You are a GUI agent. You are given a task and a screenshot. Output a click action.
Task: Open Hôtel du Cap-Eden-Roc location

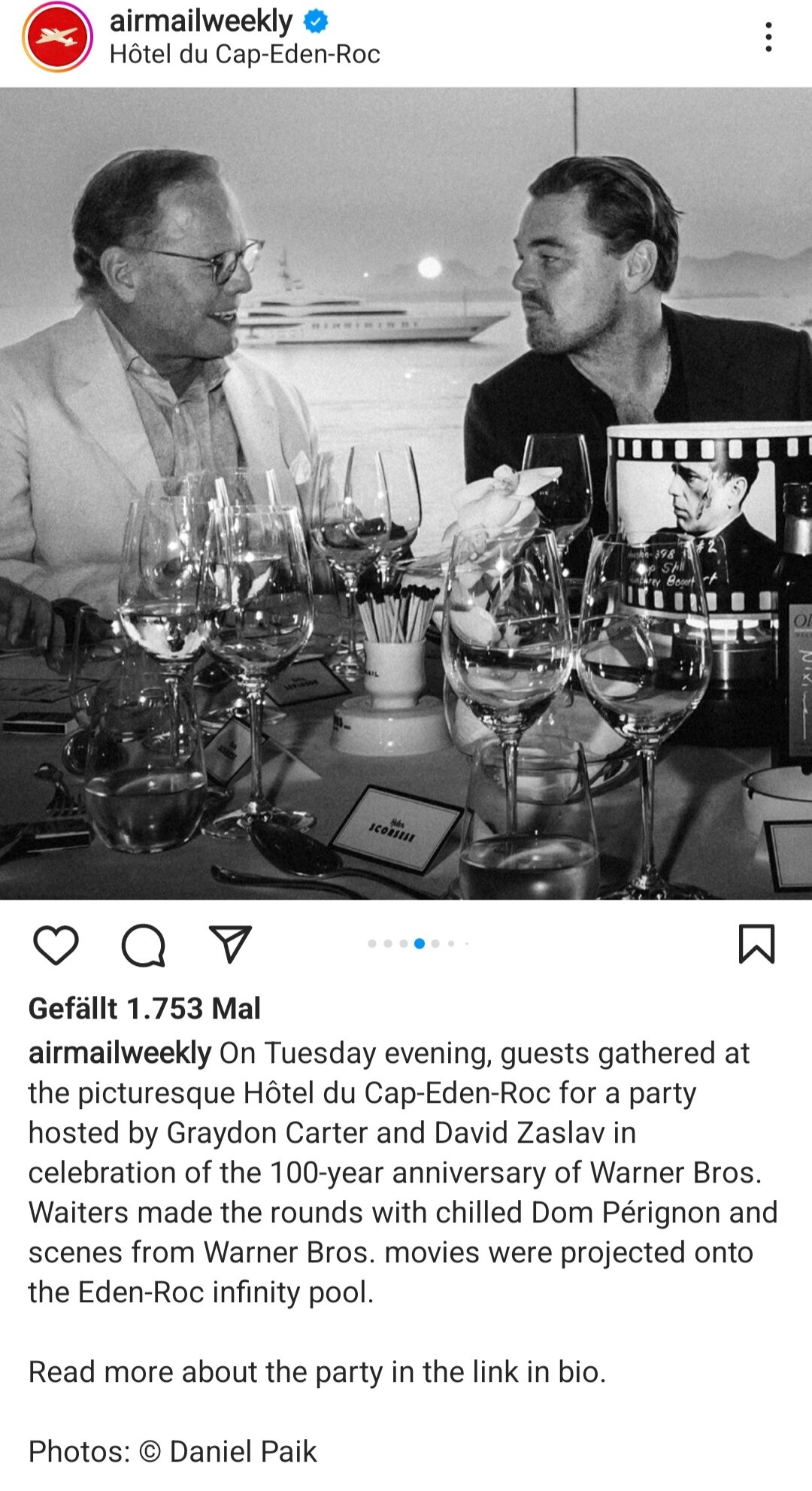click(245, 54)
